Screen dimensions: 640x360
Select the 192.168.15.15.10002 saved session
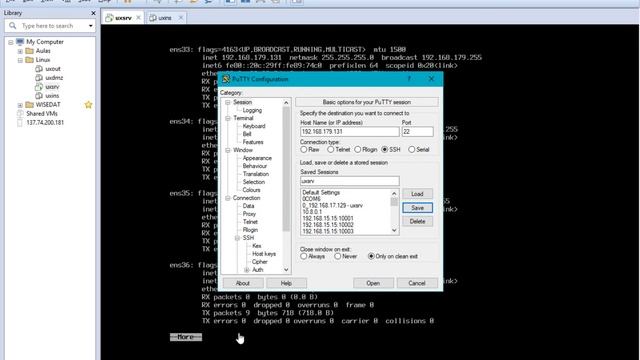point(328,225)
